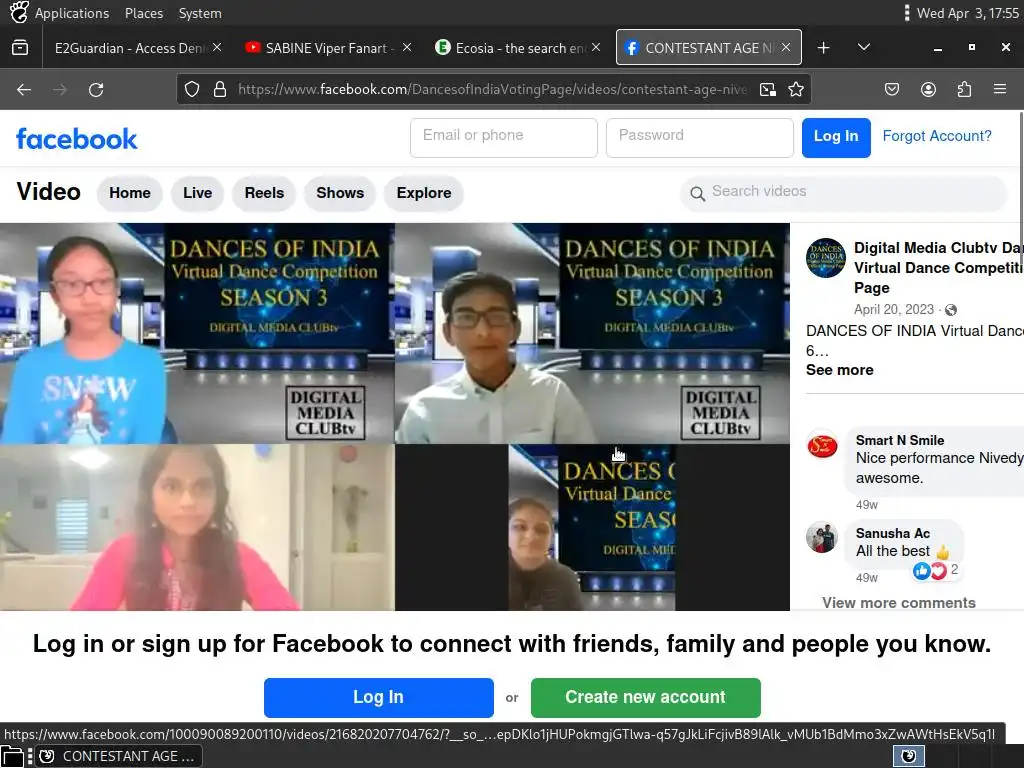1024x768 pixels.
Task: Close the Ecosia tab
Action: tap(596, 48)
